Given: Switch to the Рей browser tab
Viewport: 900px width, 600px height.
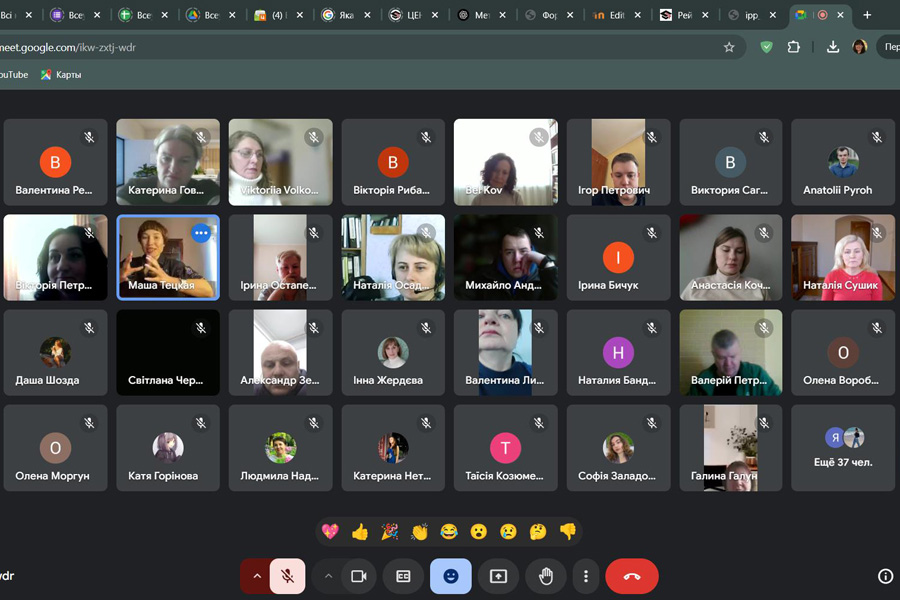Looking at the screenshot, I should pyautogui.click(x=684, y=16).
